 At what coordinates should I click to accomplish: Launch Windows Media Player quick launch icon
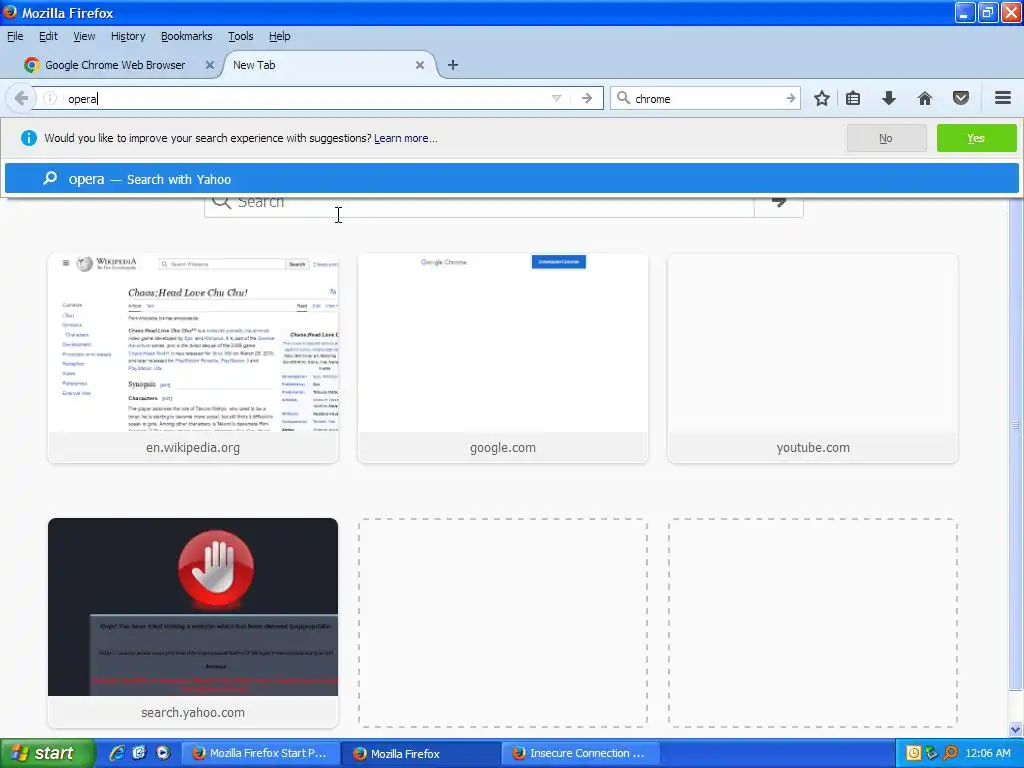(x=163, y=753)
